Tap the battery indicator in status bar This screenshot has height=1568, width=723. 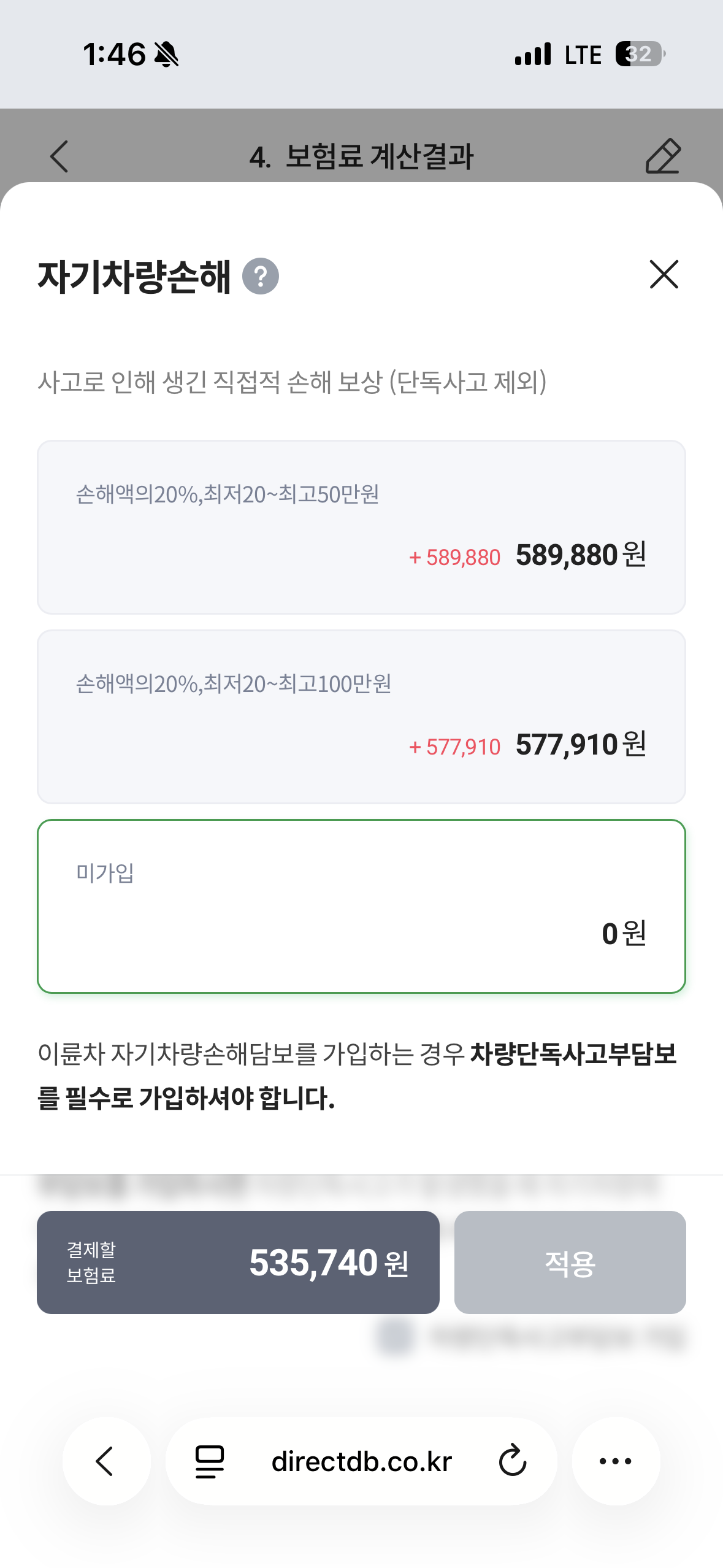click(640, 54)
